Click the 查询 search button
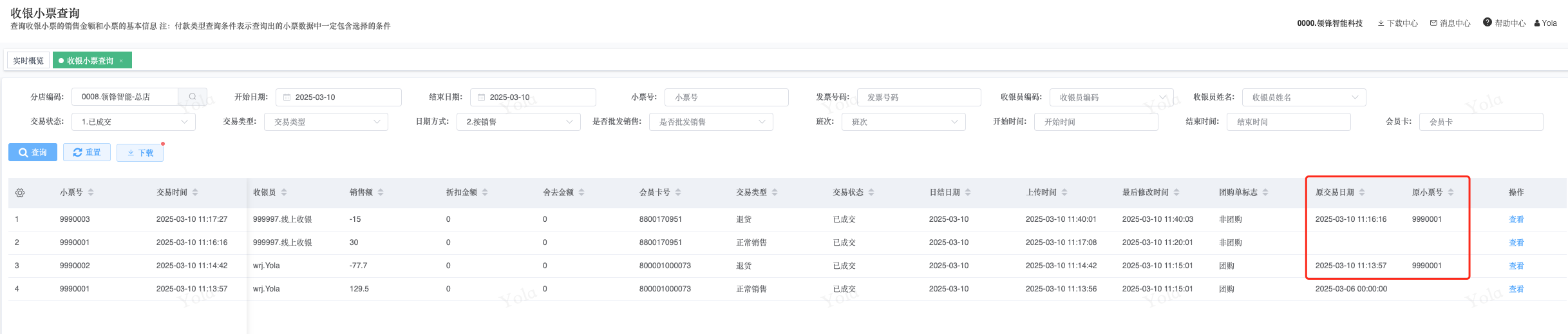This screenshot has height=334, width=1568. click(33, 152)
